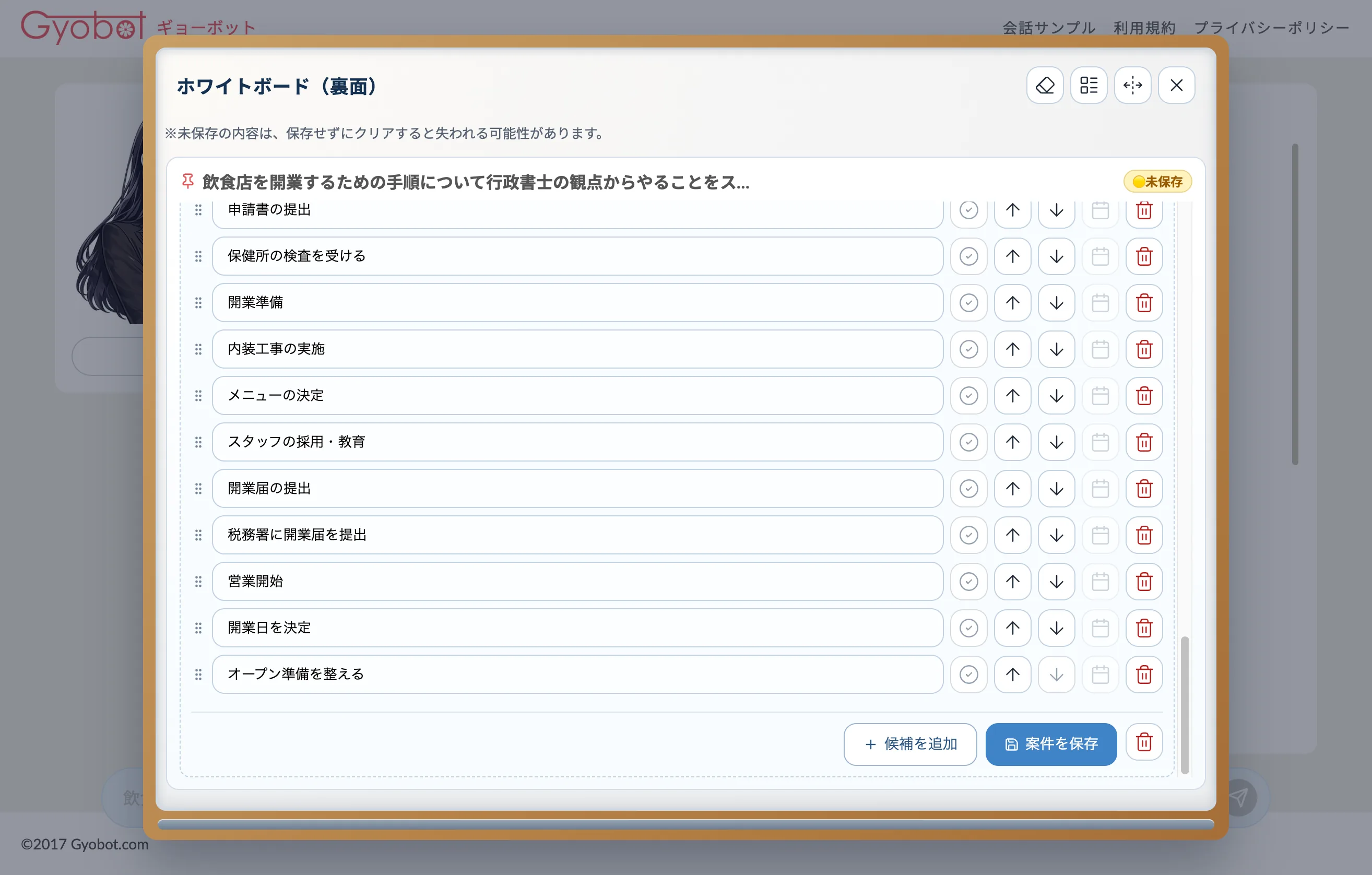The height and width of the screenshot is (875, 1372).
Task: Grab the drag handle for 営業開始
Action: (198, 581)
